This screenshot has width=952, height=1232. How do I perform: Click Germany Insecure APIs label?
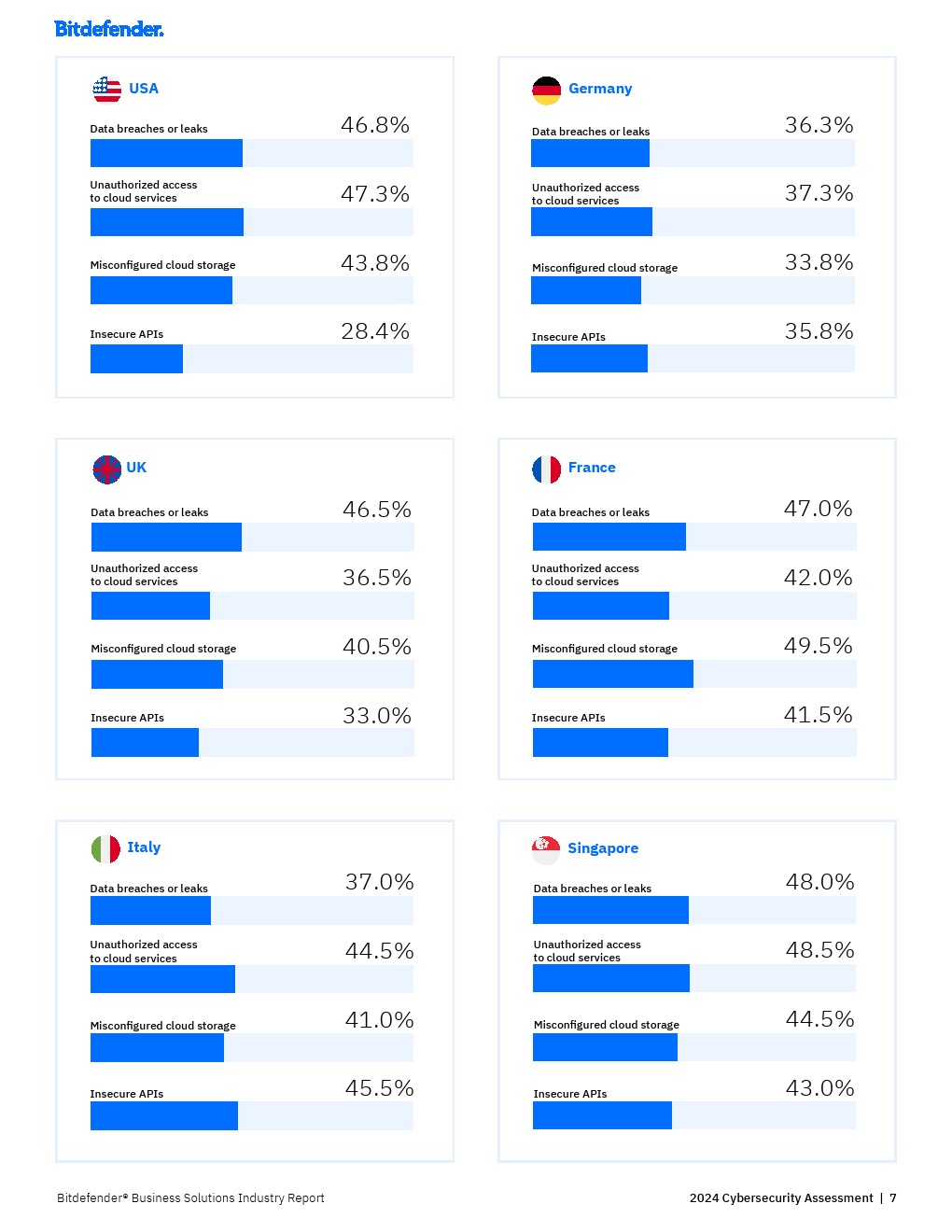568,337
